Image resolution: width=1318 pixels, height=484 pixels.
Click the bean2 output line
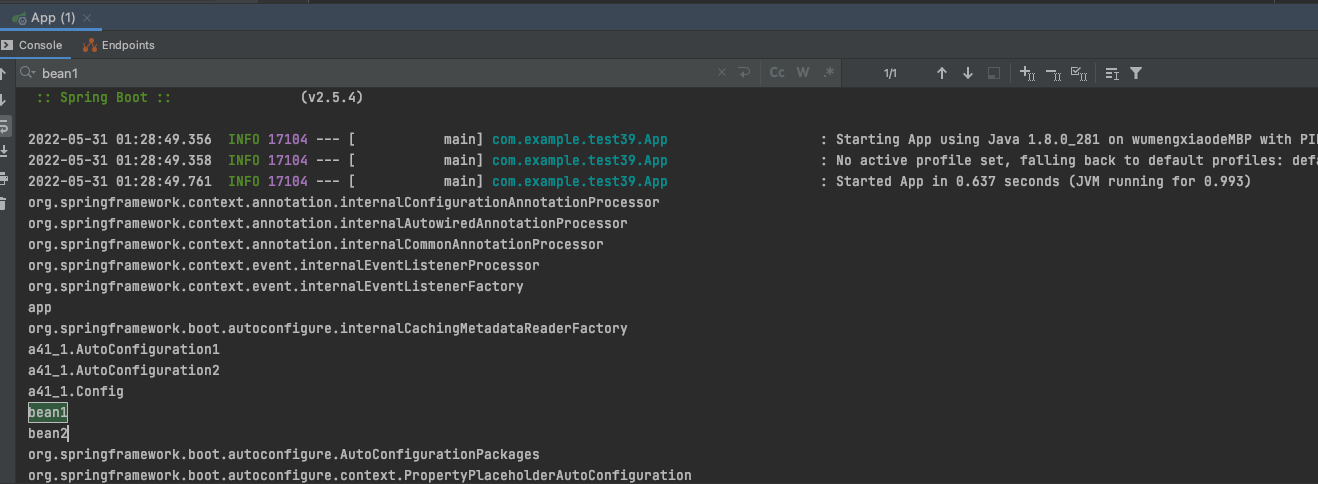[x=48, y=434]
